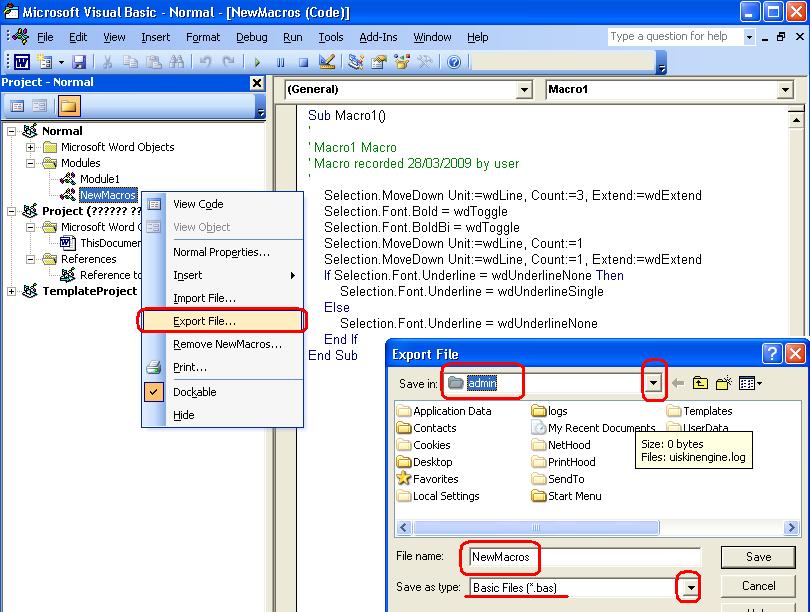Image resolution: width=810 pixels, height=612 pixels.
Task: Open Object Browser toolbar icon
Action: [x=402, y=62]
